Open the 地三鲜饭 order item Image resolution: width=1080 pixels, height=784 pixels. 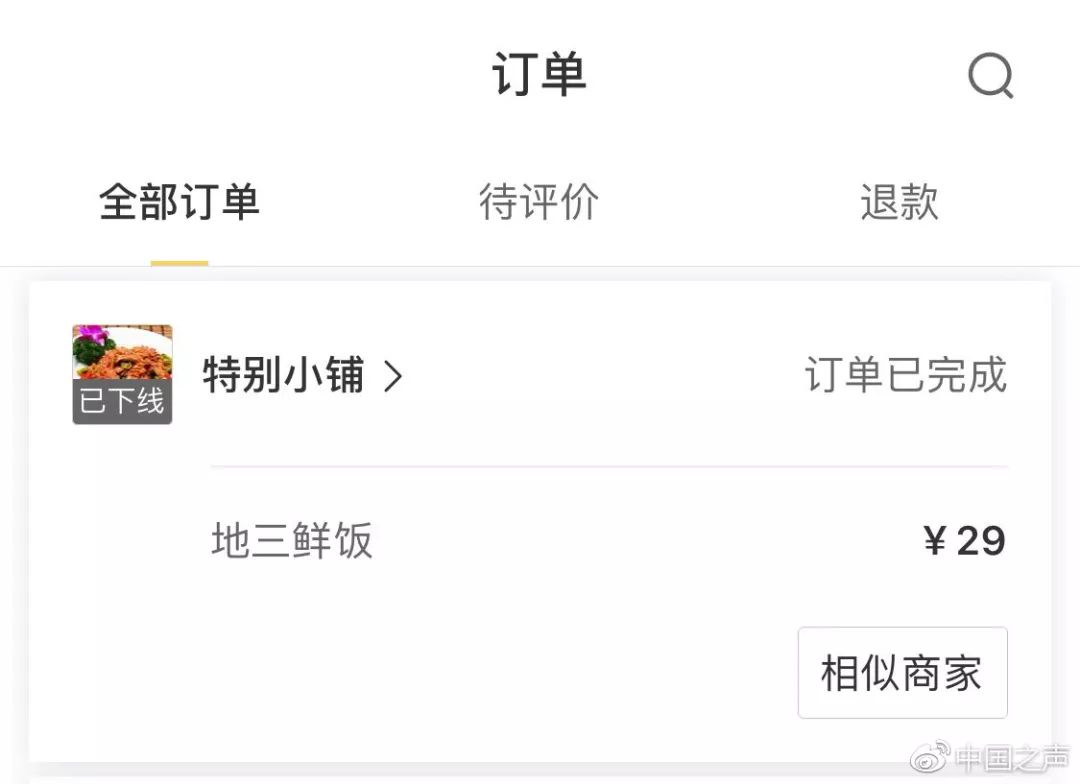point(292,541)
